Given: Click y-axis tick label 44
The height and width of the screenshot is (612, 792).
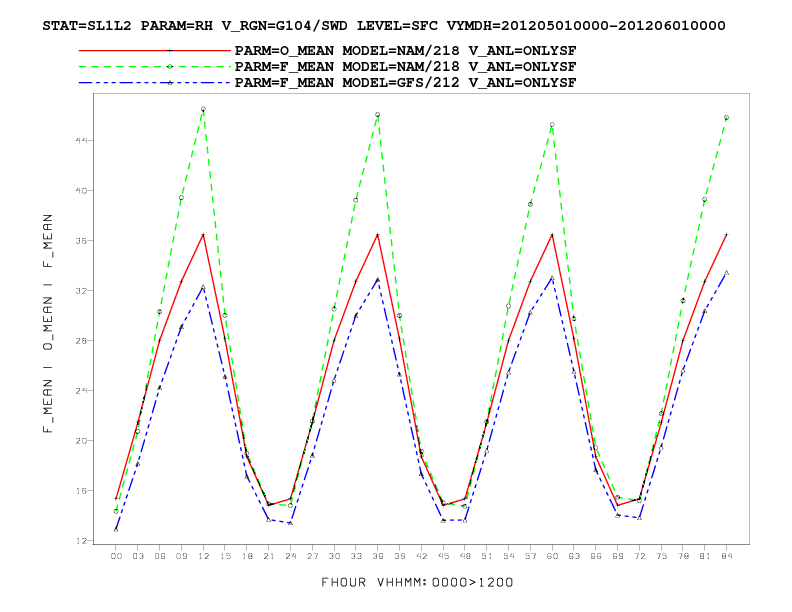Looking at the screenshot, I should (x=81, y=140).
